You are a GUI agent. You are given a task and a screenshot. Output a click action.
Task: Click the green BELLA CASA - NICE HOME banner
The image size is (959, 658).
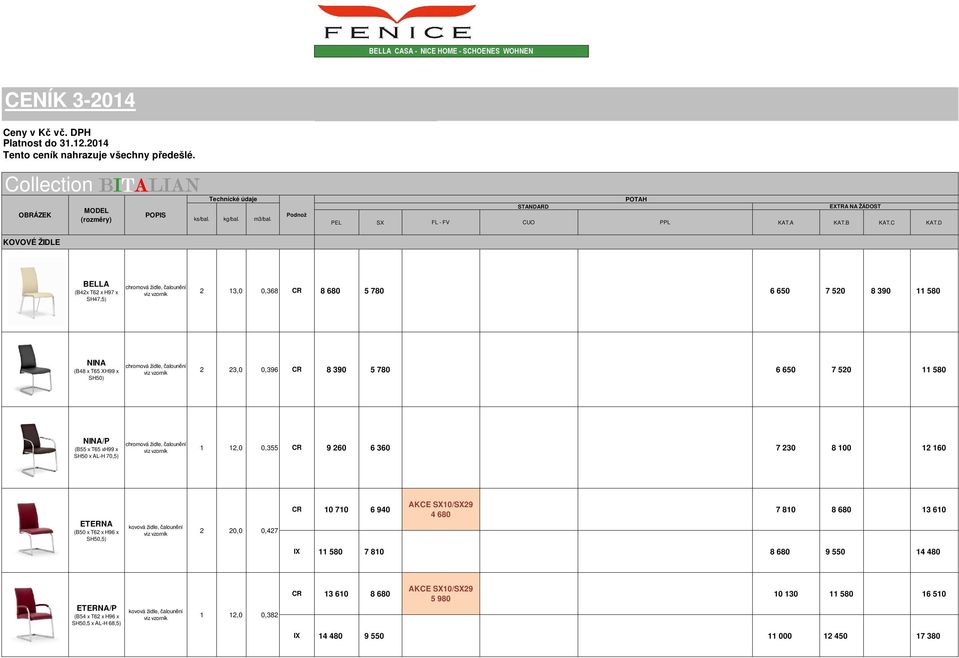pos(451,51)
